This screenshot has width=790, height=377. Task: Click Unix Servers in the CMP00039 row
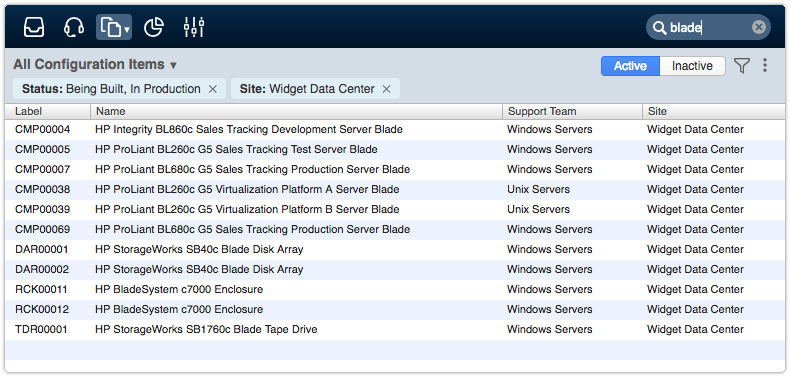click(x=538, y=209)
